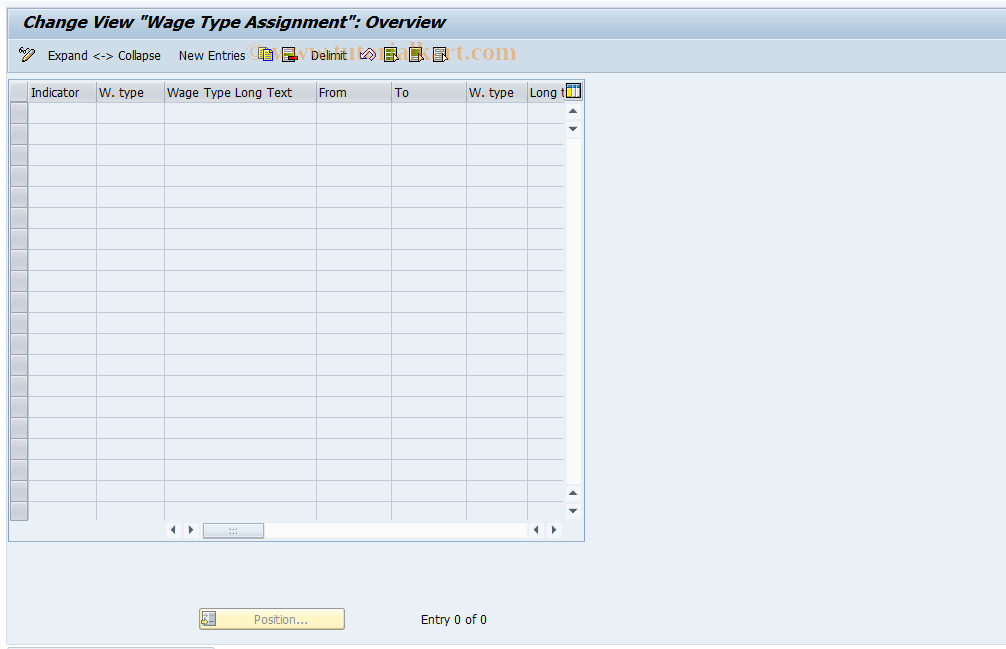Click bottom scroll up arrow of vertical scrollbar
This screenshot has width=1006, height=649.
(x=573, y=493)
